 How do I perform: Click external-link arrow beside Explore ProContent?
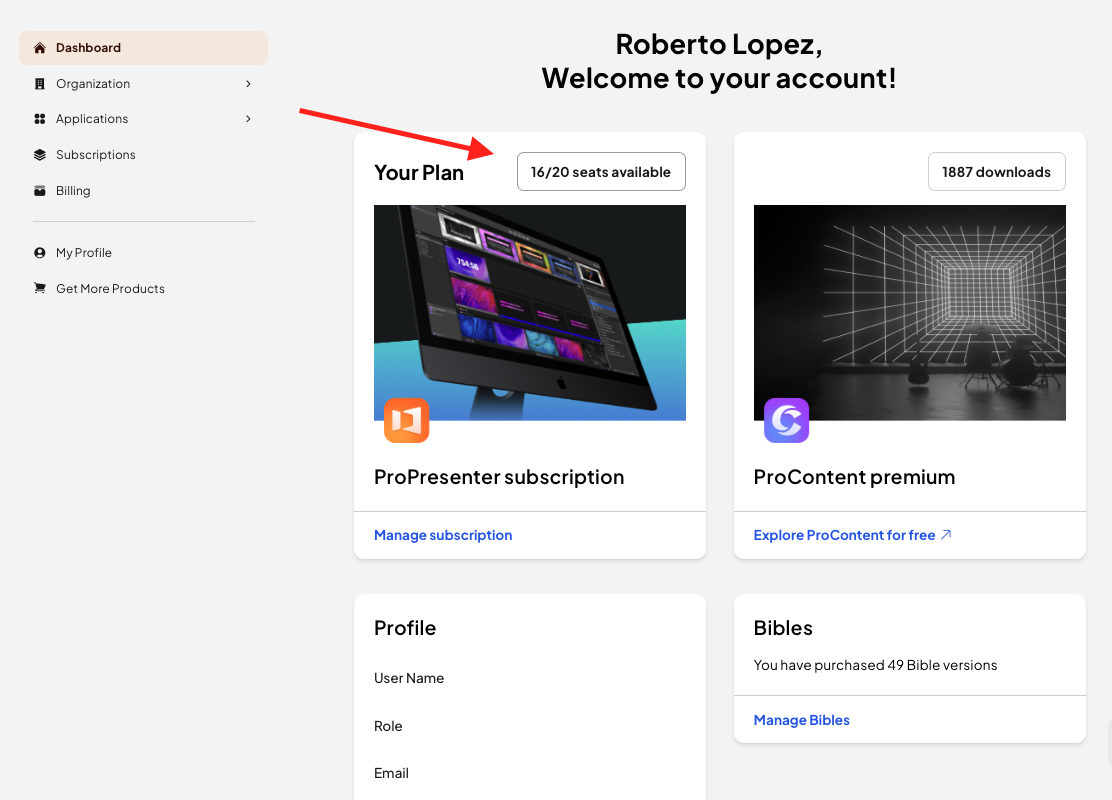[946, 535]
